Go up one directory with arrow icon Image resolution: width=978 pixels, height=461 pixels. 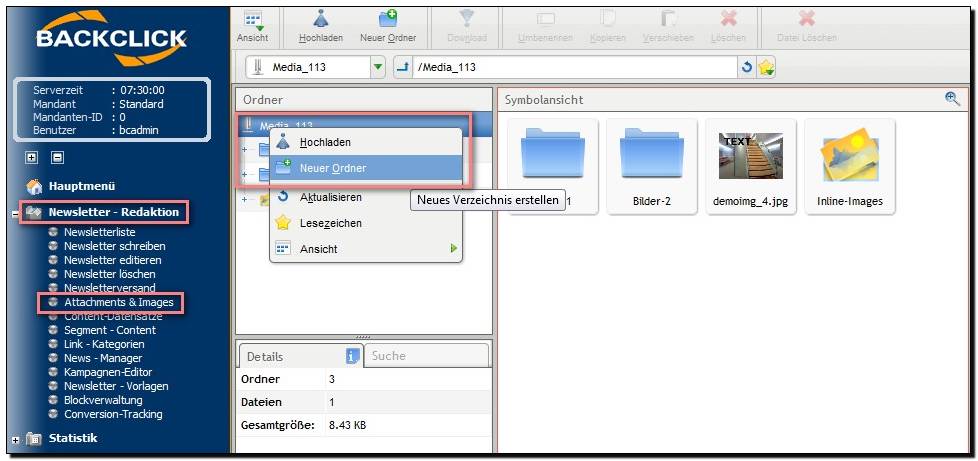[403, 67]
